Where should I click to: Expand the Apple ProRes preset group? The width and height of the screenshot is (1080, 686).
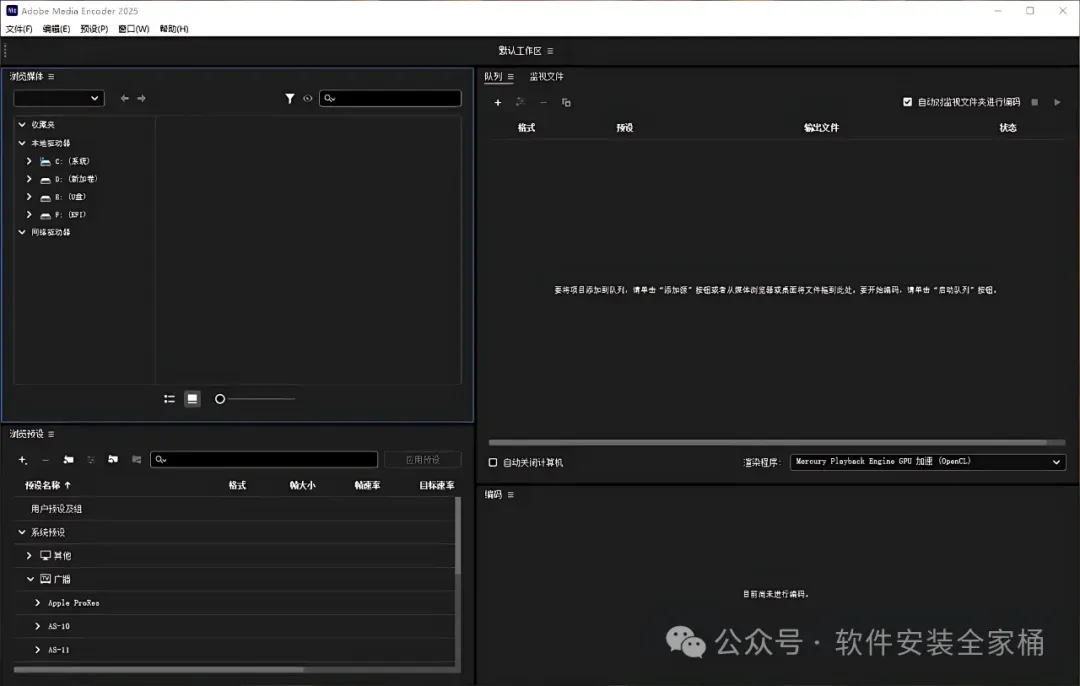(x=38, y=602)
